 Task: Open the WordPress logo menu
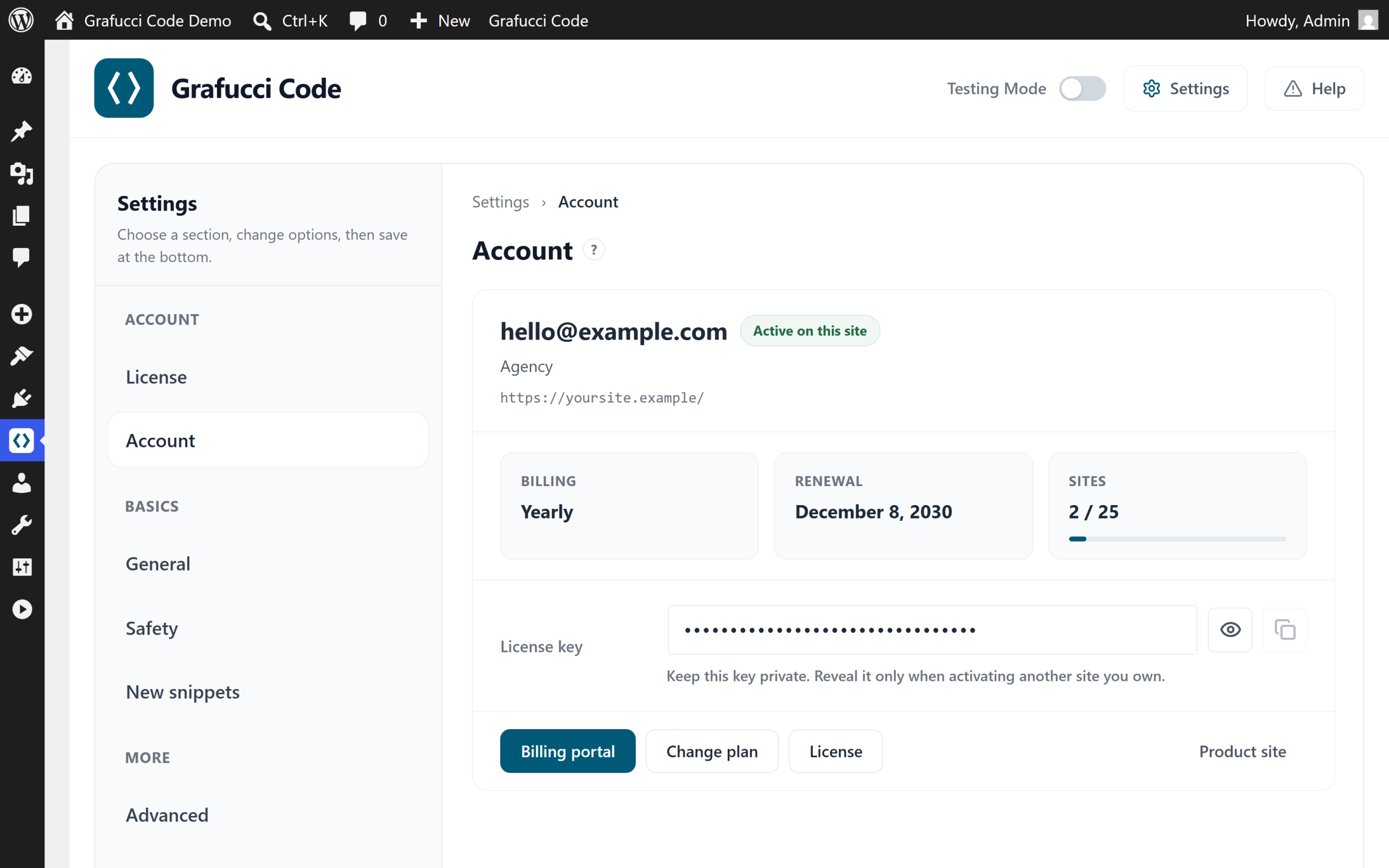pyautogui.click(x=21, y=20)
